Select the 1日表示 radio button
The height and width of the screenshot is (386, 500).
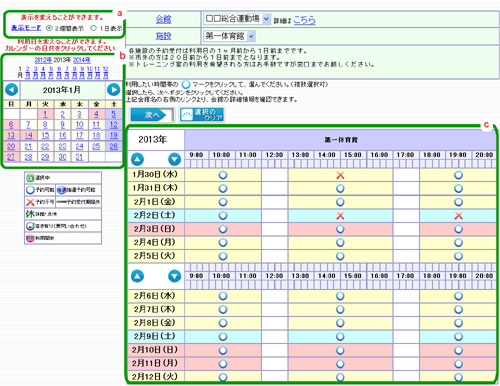coord(94,28)
